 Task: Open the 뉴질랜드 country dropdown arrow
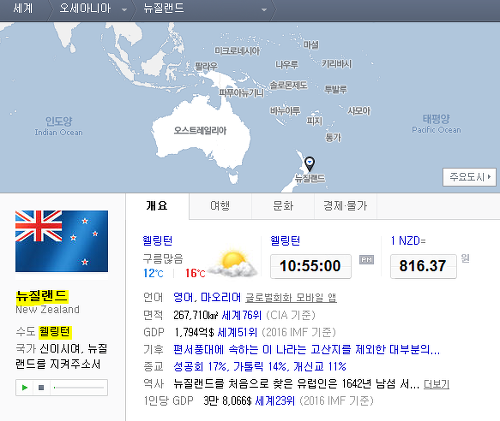pos(264,9)
